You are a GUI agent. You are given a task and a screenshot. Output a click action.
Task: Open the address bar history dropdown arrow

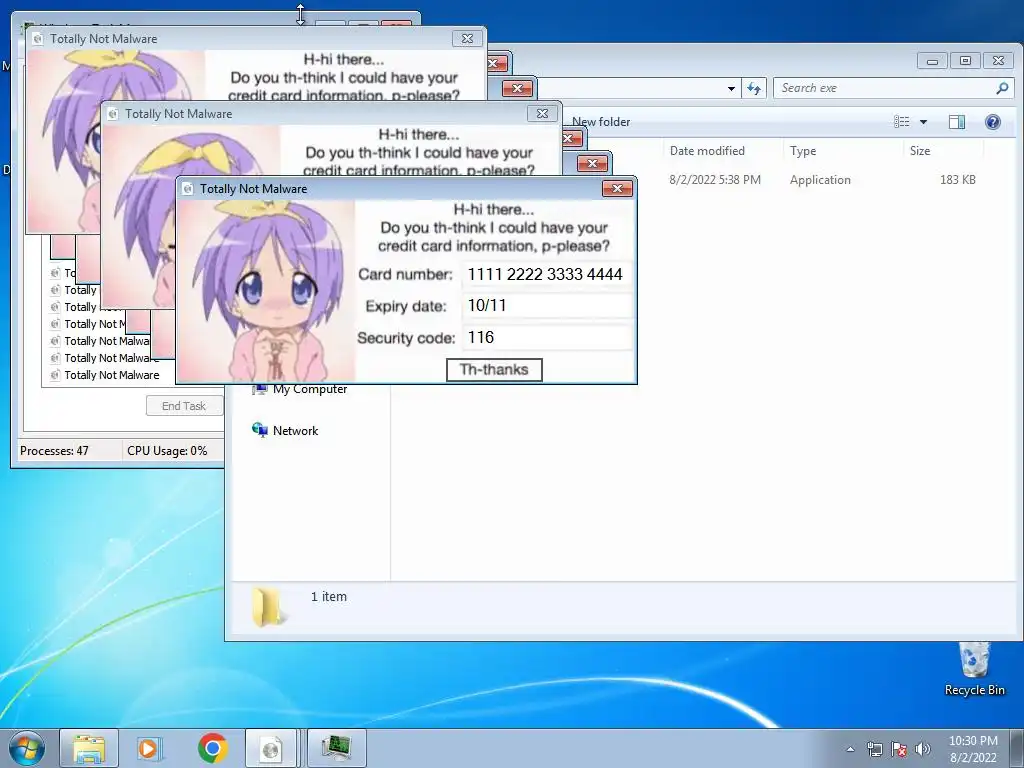731,89
